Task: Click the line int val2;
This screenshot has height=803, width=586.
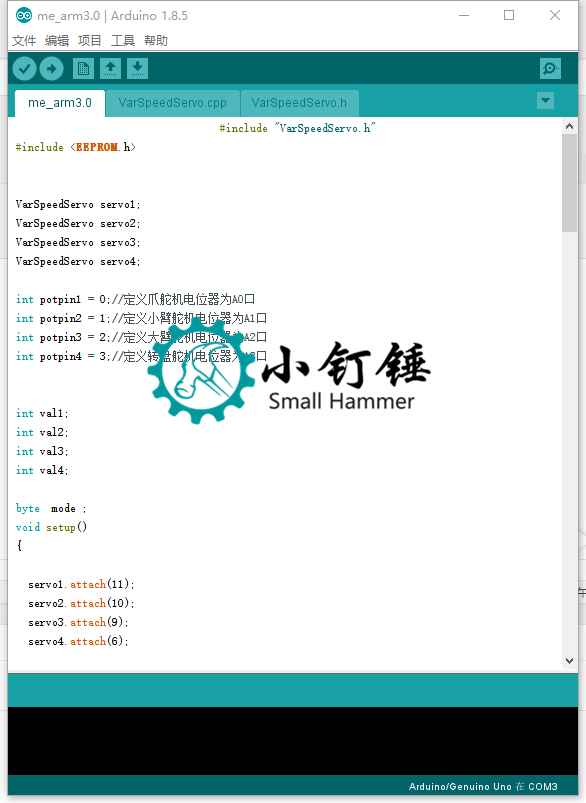Action: click(x=42, y=432)
